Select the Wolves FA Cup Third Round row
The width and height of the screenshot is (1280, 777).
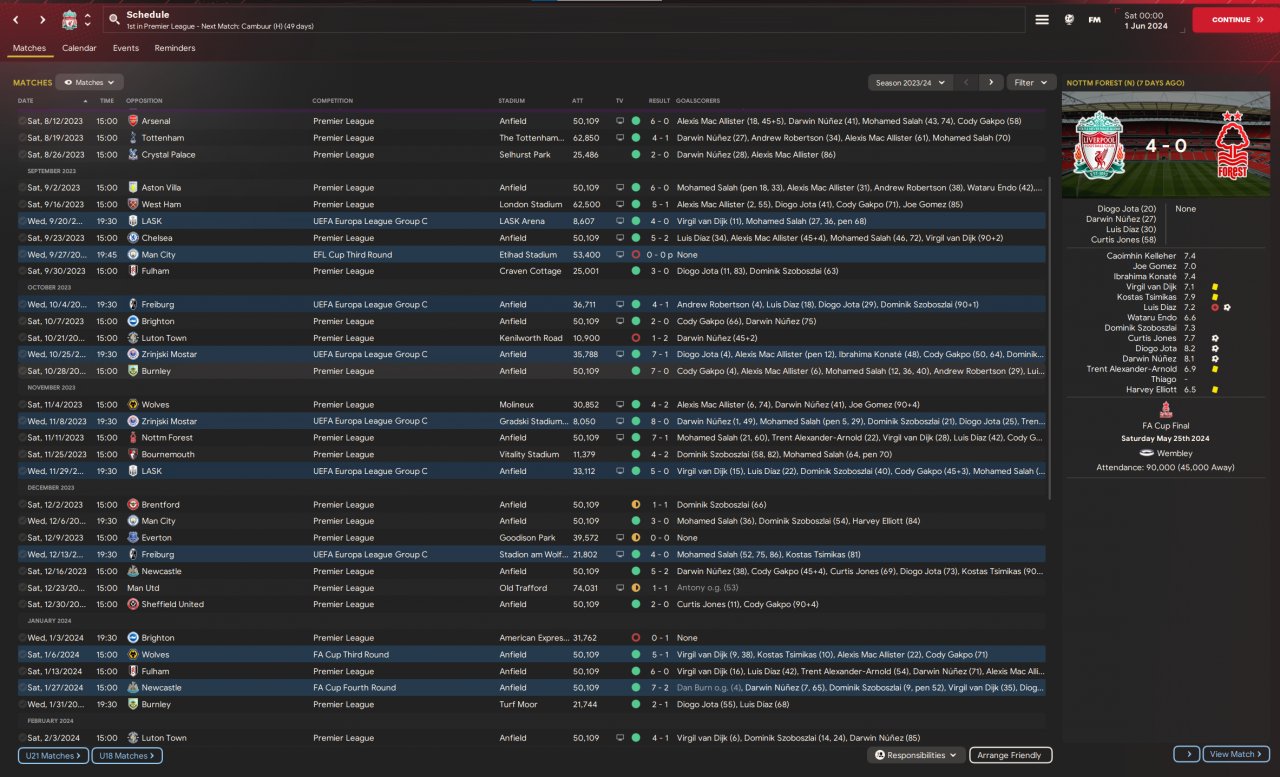531,655
